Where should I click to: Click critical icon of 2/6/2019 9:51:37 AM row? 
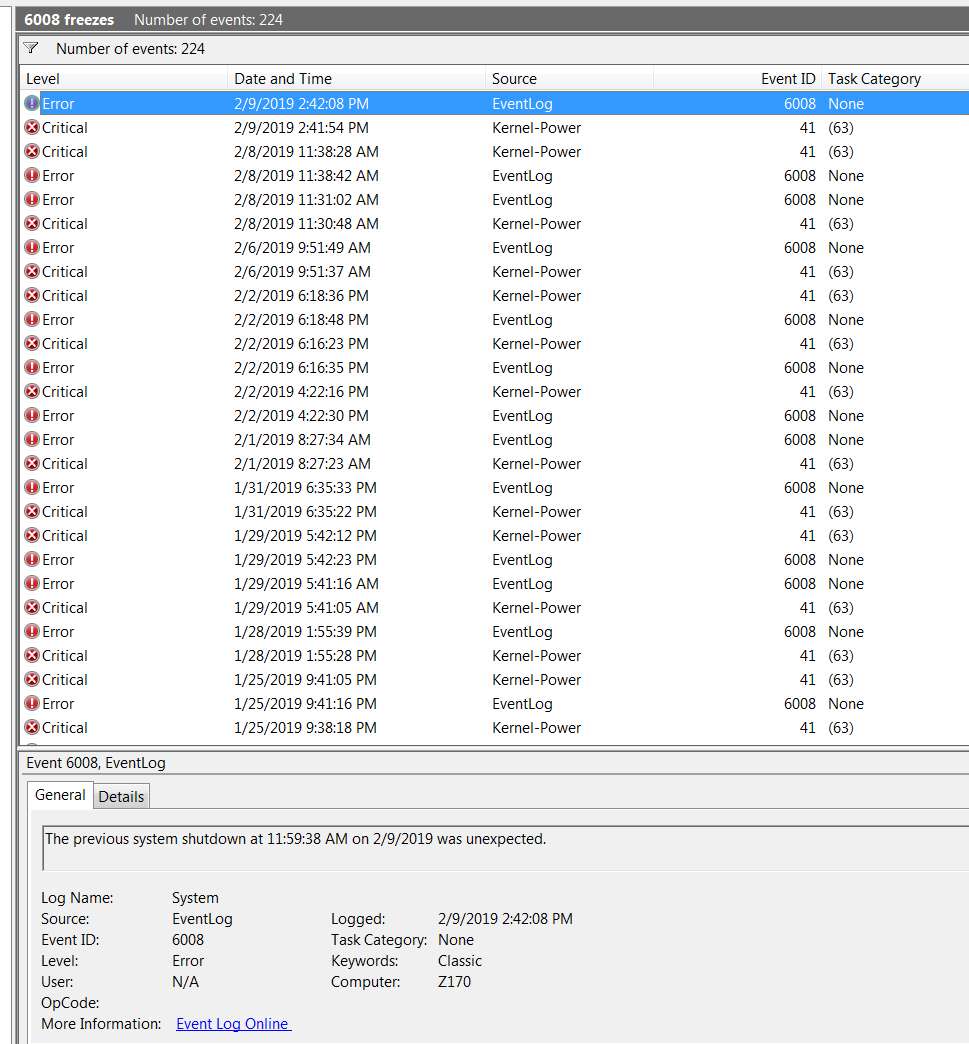[x=32, y=271]
